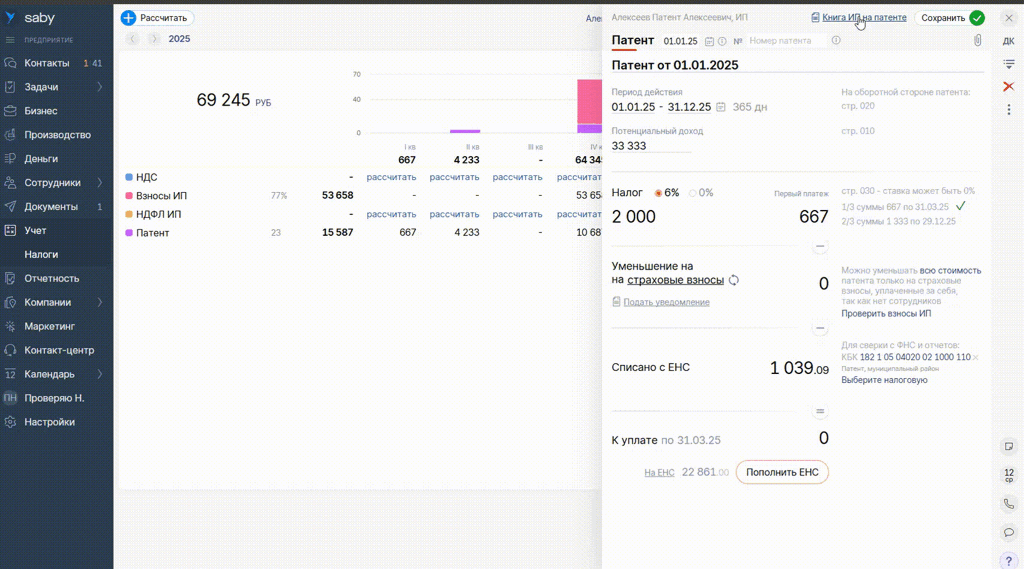Open the Деньги sidebar section
1024x569 pixels.
(41, 159)
